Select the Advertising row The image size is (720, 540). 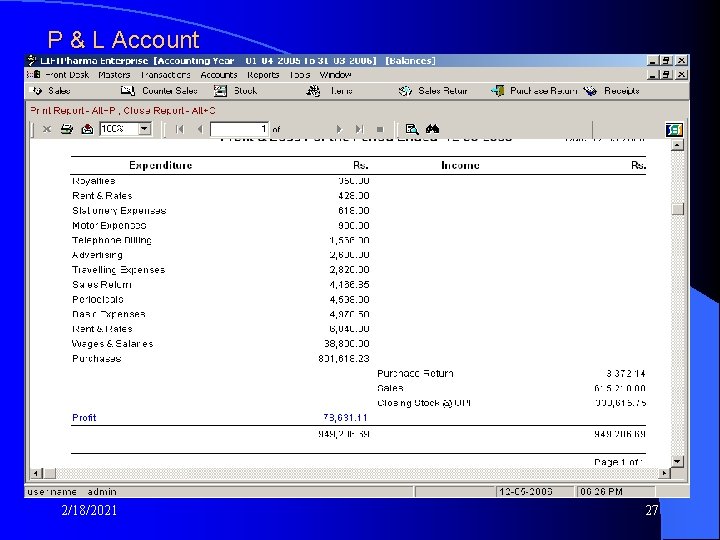pos(220,255)
